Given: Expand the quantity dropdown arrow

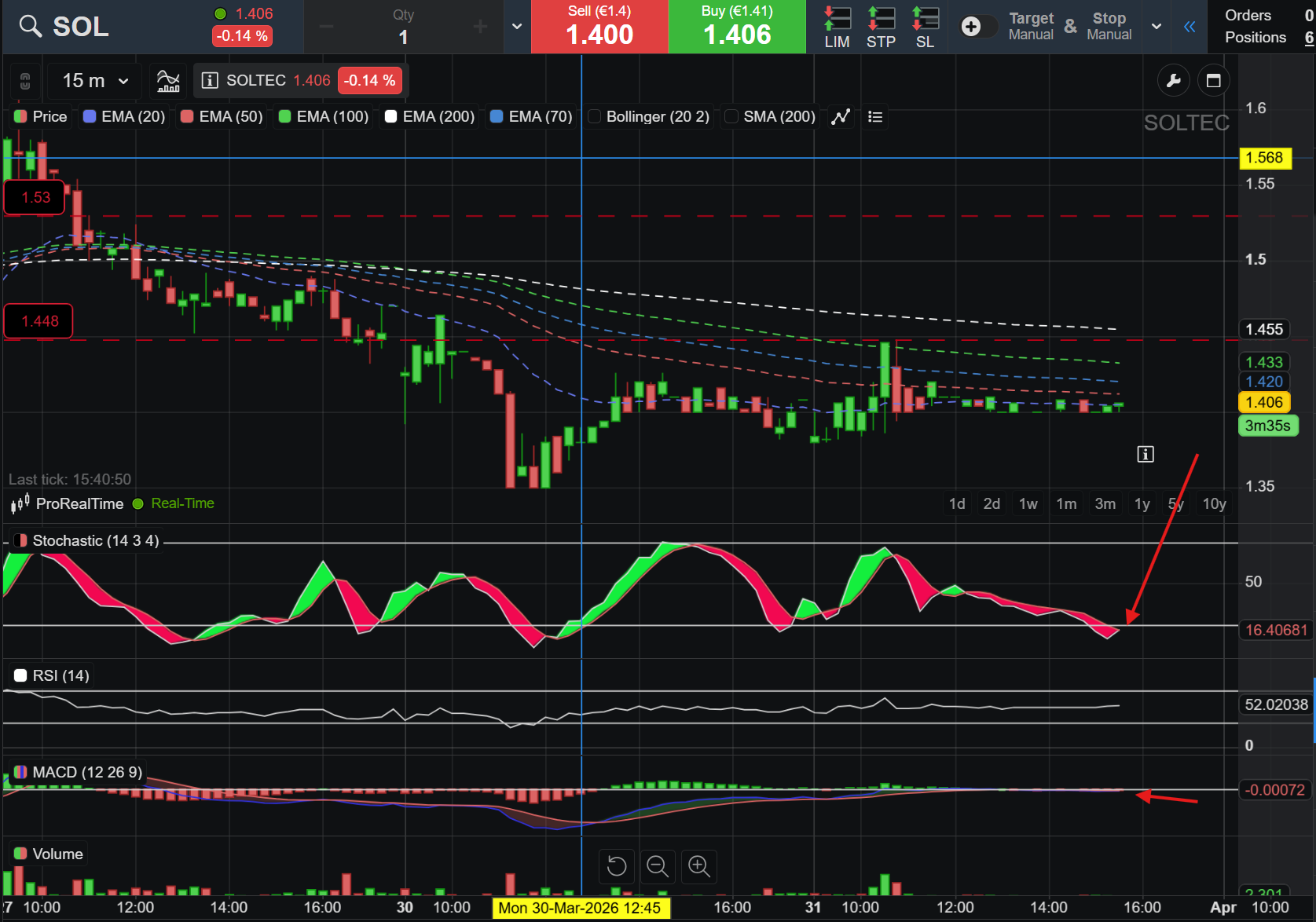Looking at the screenshot, I should click(x=517, y=27).
